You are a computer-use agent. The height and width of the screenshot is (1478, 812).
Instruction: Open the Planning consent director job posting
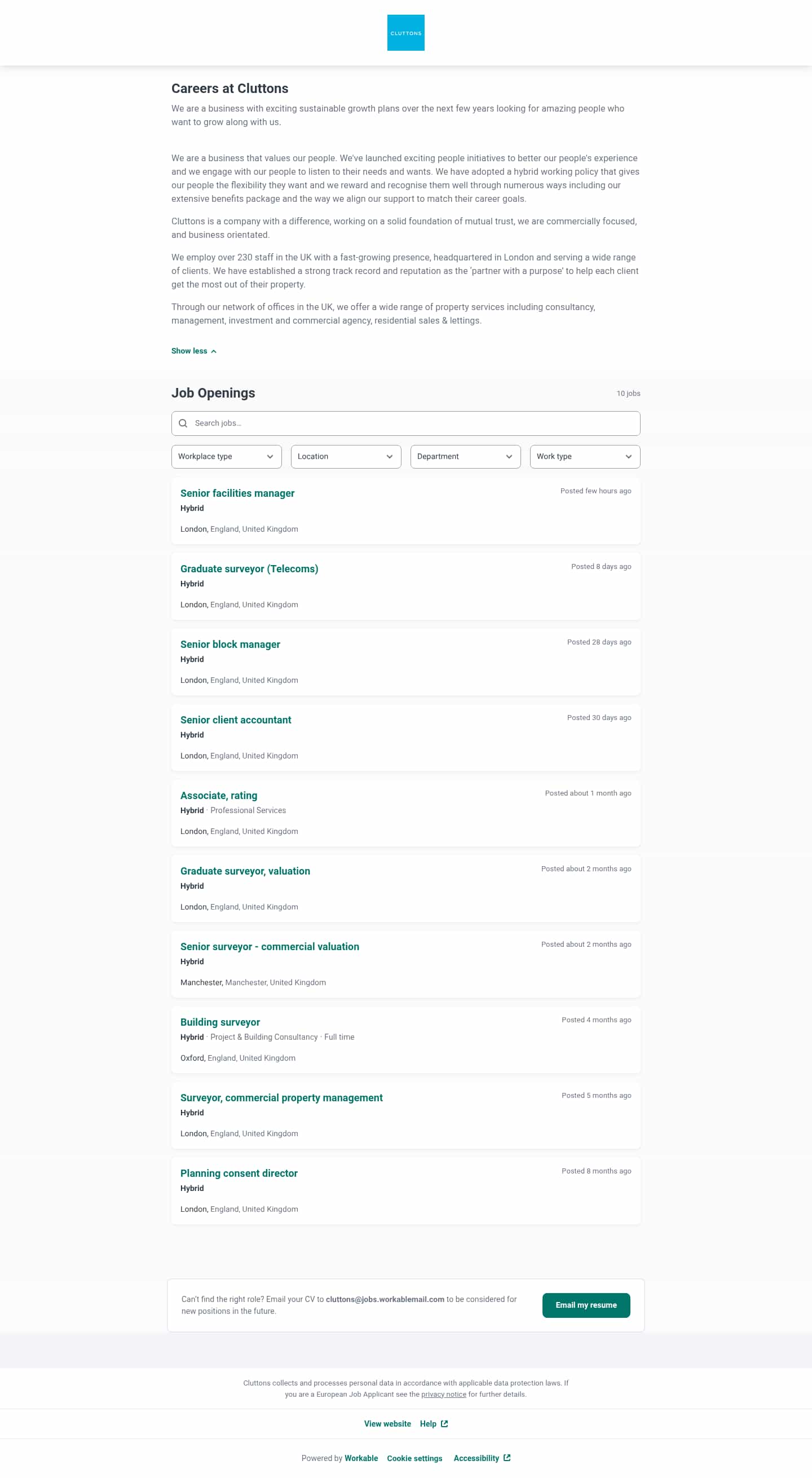pyautogui.click(x=239, y=1173)
